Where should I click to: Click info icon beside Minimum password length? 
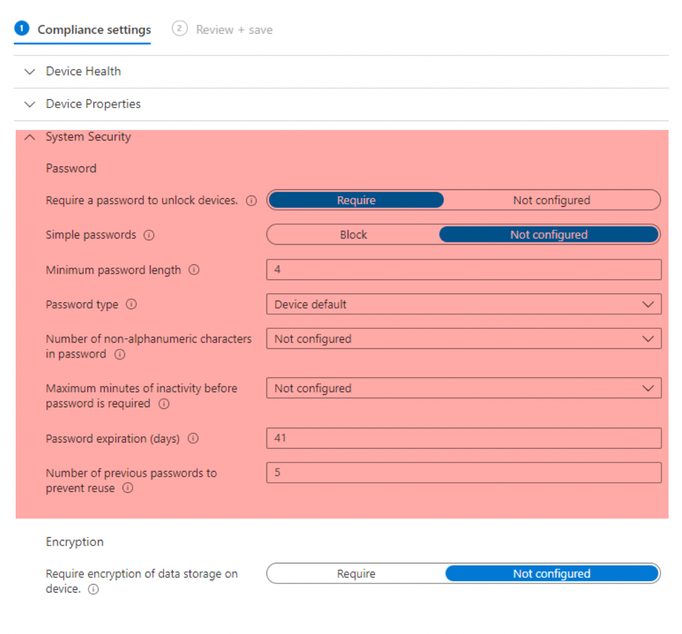coord(194,270)
